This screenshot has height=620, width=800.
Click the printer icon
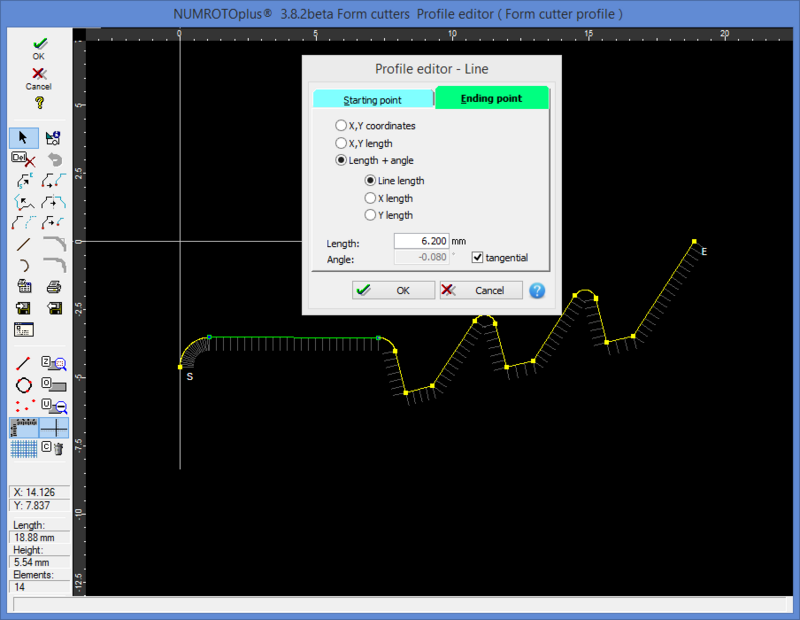tap(54, 286)
